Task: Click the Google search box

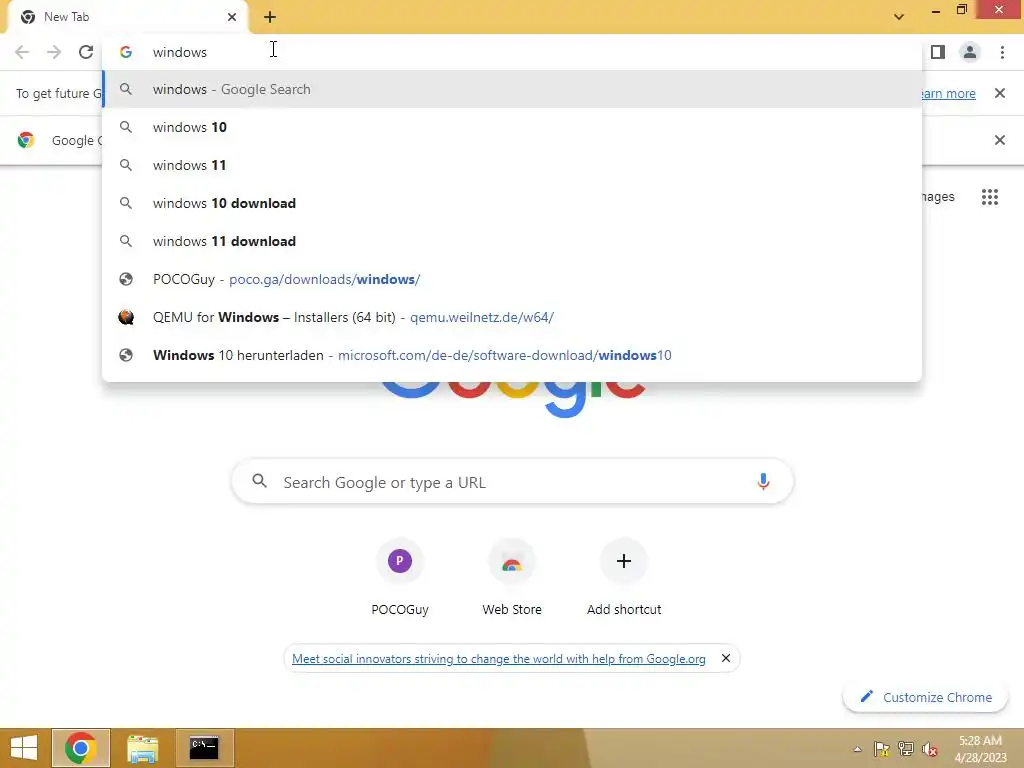Action: click(513, 482)
